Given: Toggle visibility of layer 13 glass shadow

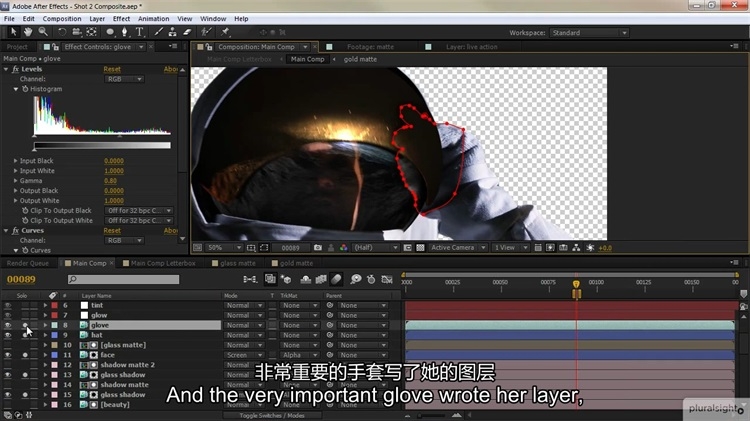Looking at the screenshot, I should (8, 375).
